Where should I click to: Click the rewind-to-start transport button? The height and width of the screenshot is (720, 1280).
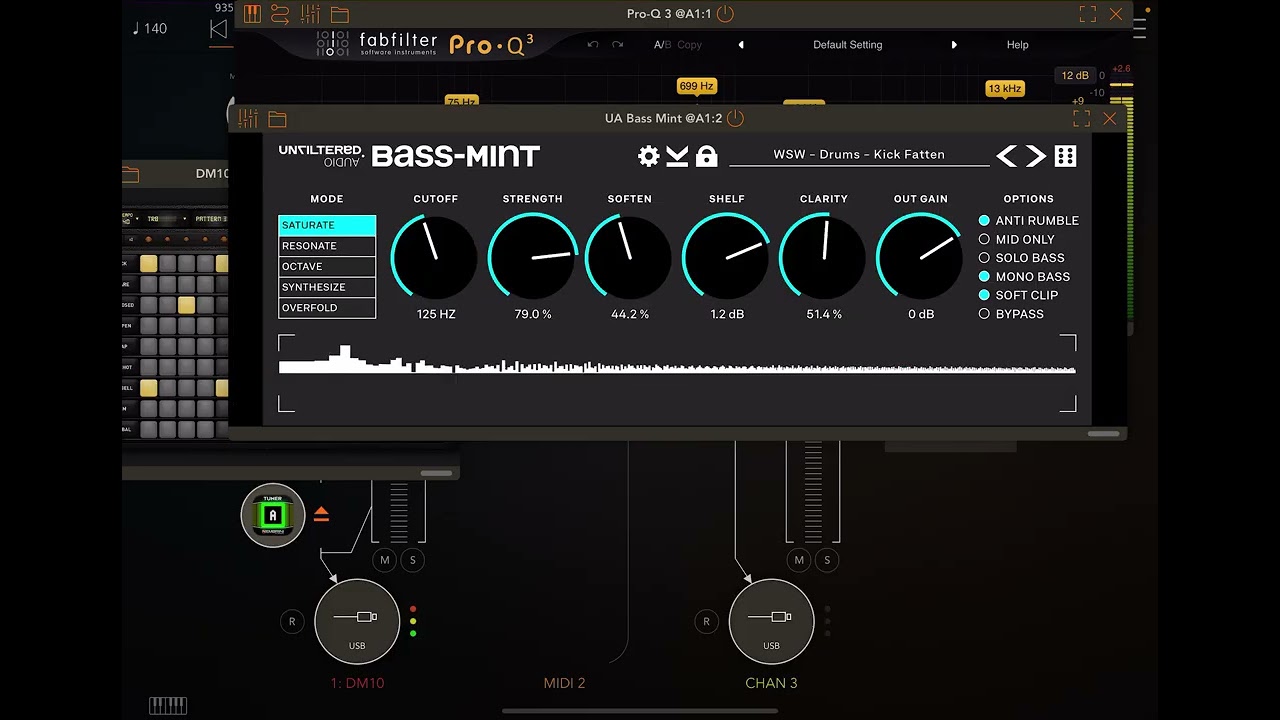pyautogui.click(x=218, y=29)
